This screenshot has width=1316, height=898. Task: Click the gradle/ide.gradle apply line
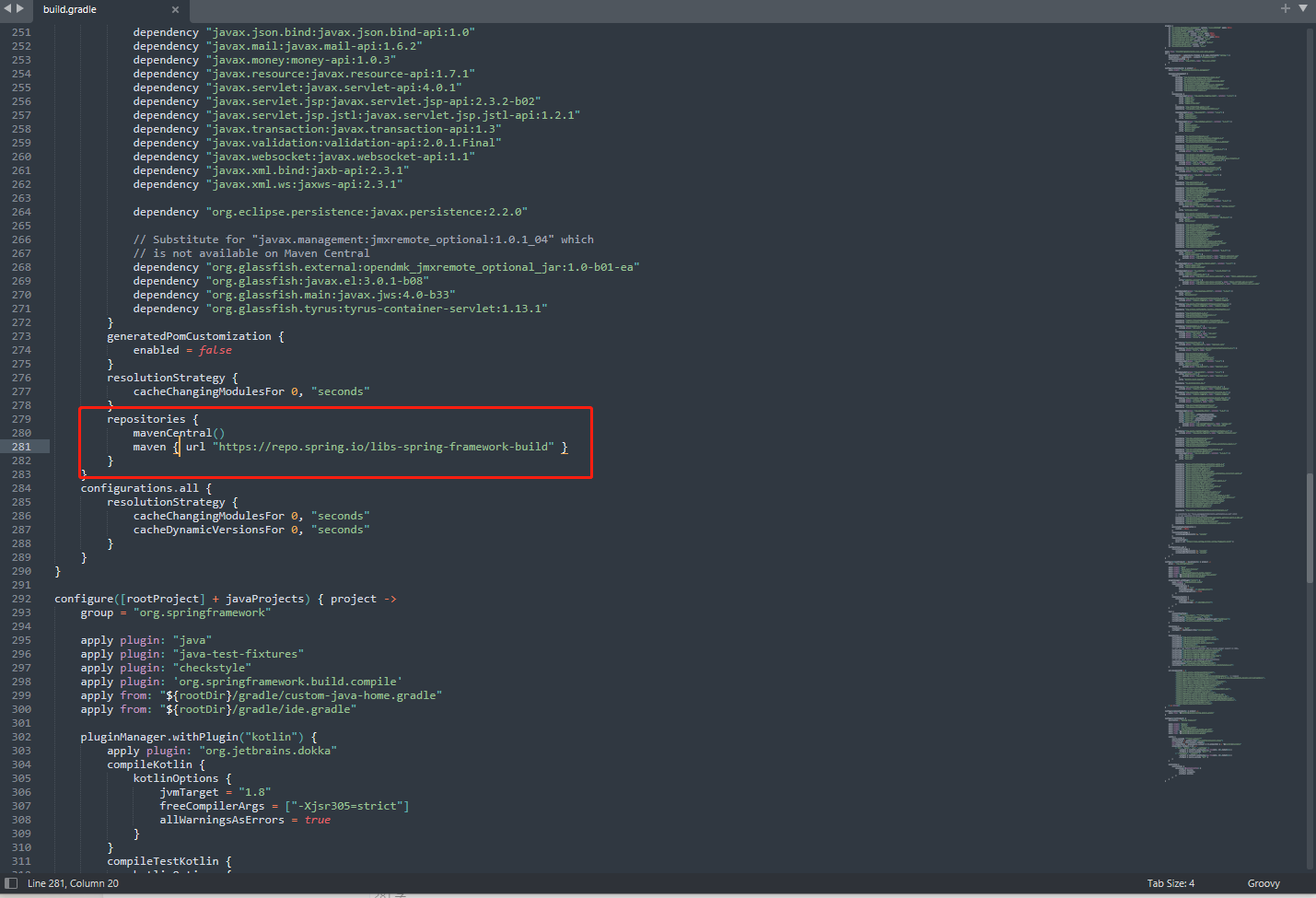[x=218, y=709]
